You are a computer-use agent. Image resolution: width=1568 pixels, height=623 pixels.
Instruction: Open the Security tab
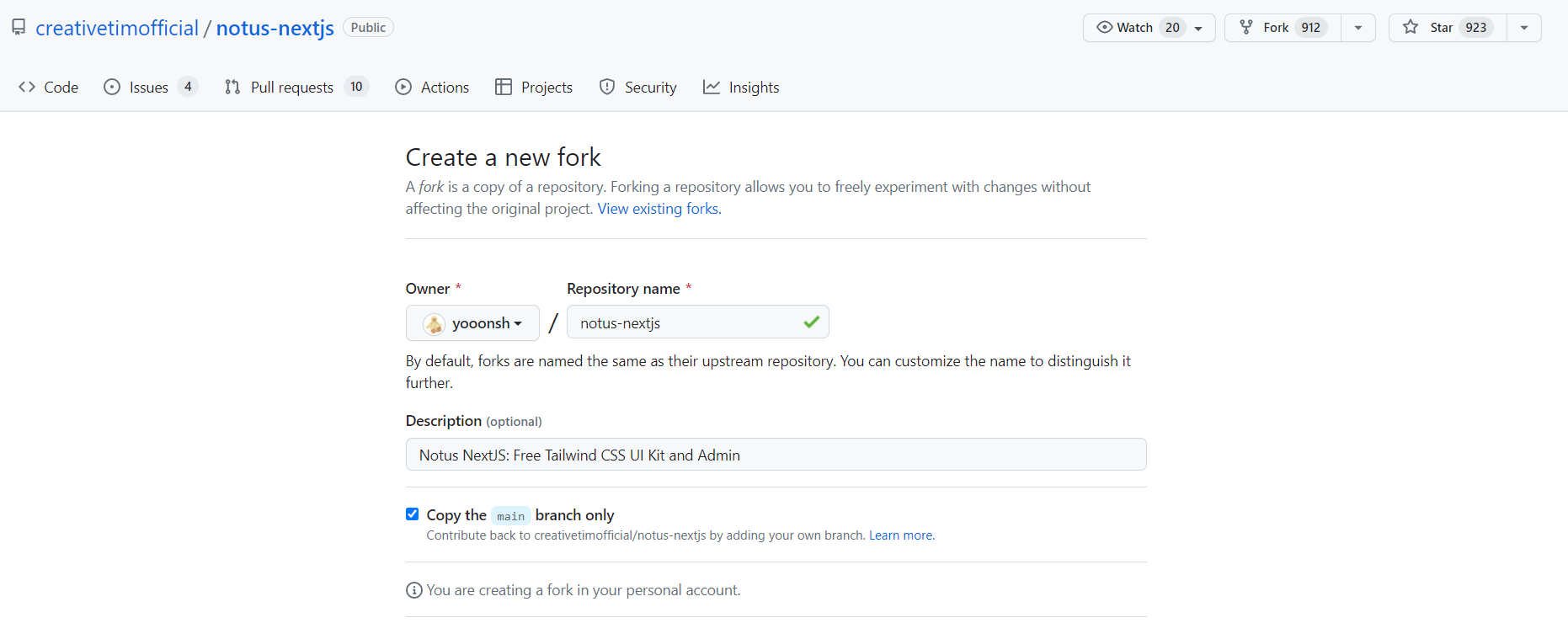pos(638,88)
